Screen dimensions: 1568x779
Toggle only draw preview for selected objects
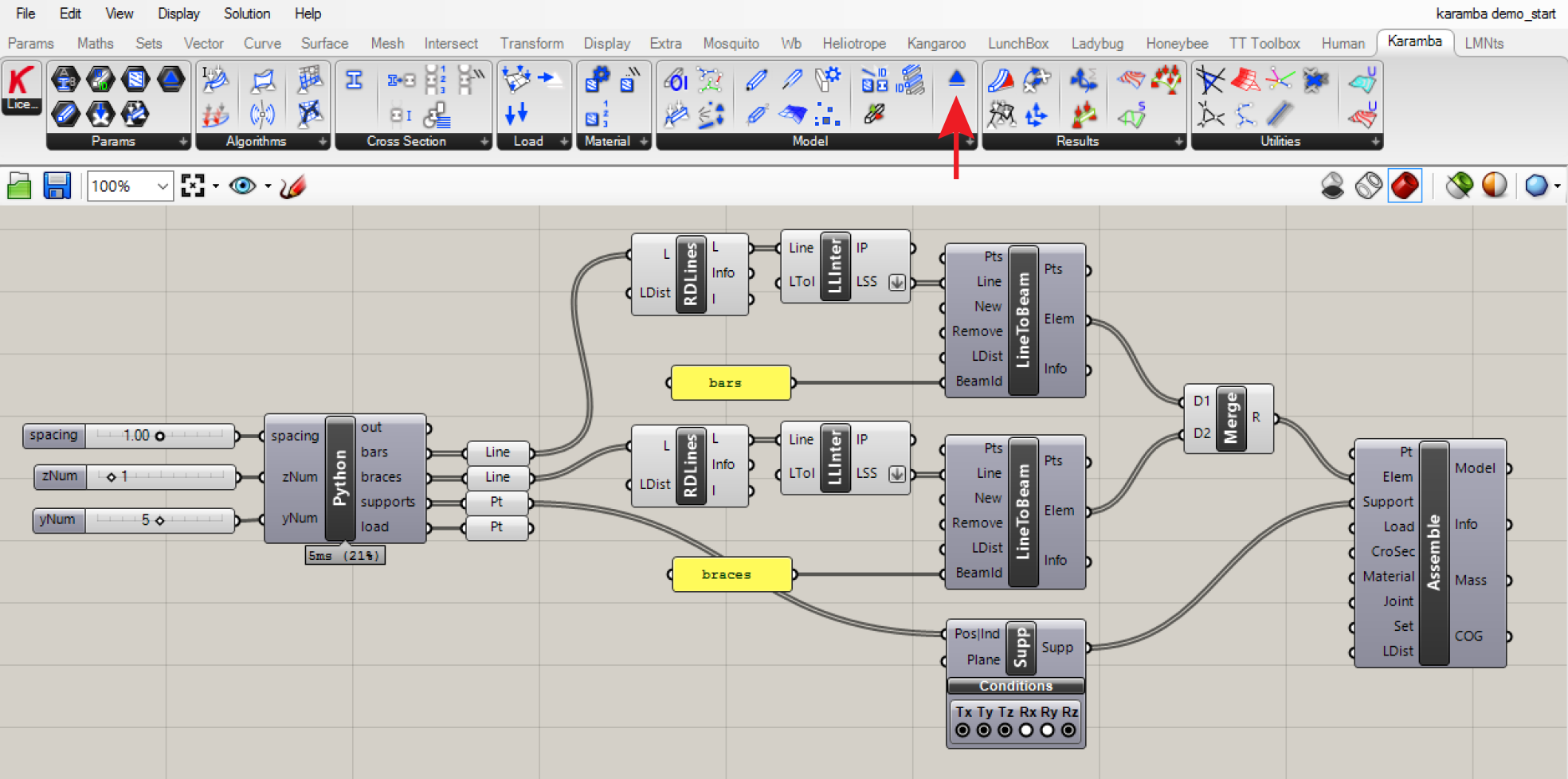pos(1460,186)
